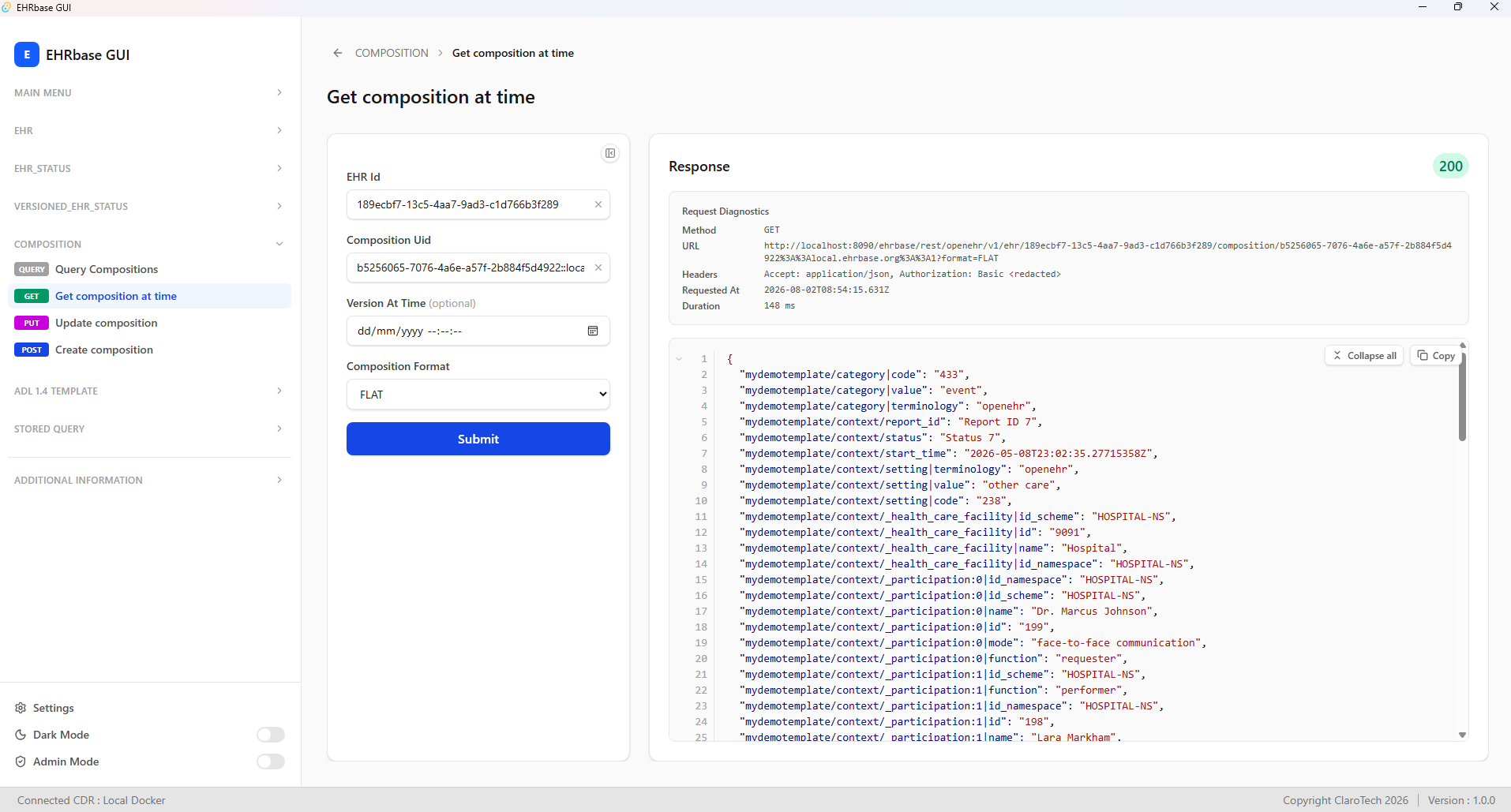Collapse the JSON root node at line 1

click(679, 359)
